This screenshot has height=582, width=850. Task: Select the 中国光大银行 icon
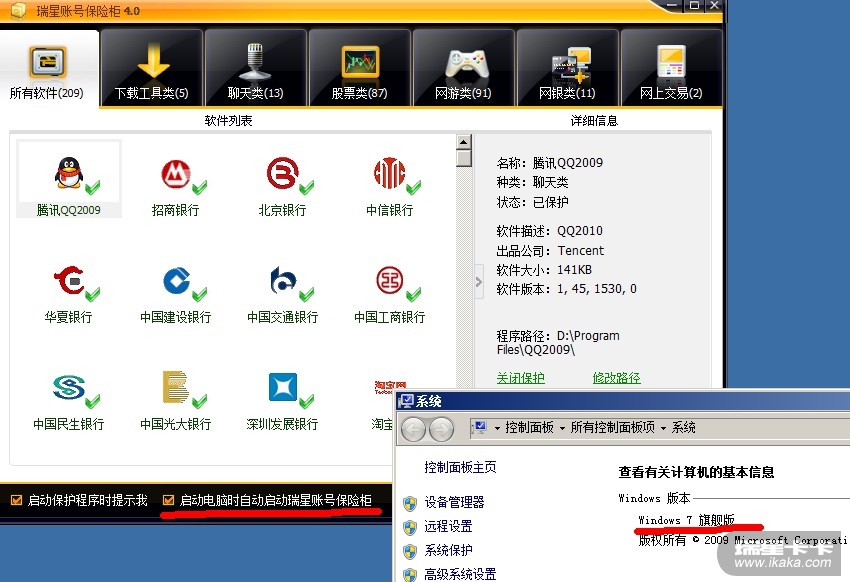tap(175, 387)
